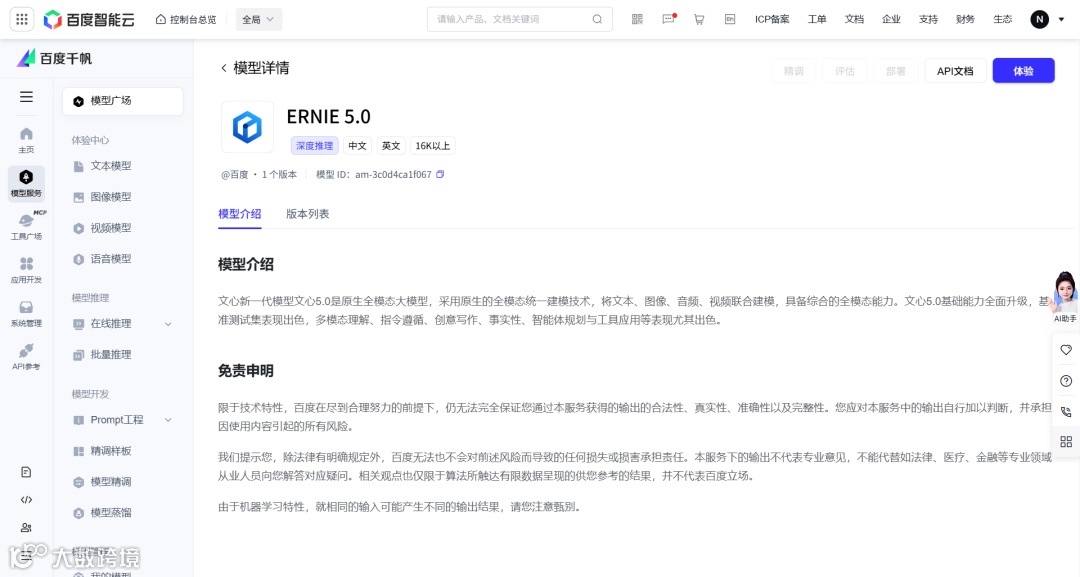Open the QR code icon
Screen dimensions: 1080x577
(x=637, y=19)
